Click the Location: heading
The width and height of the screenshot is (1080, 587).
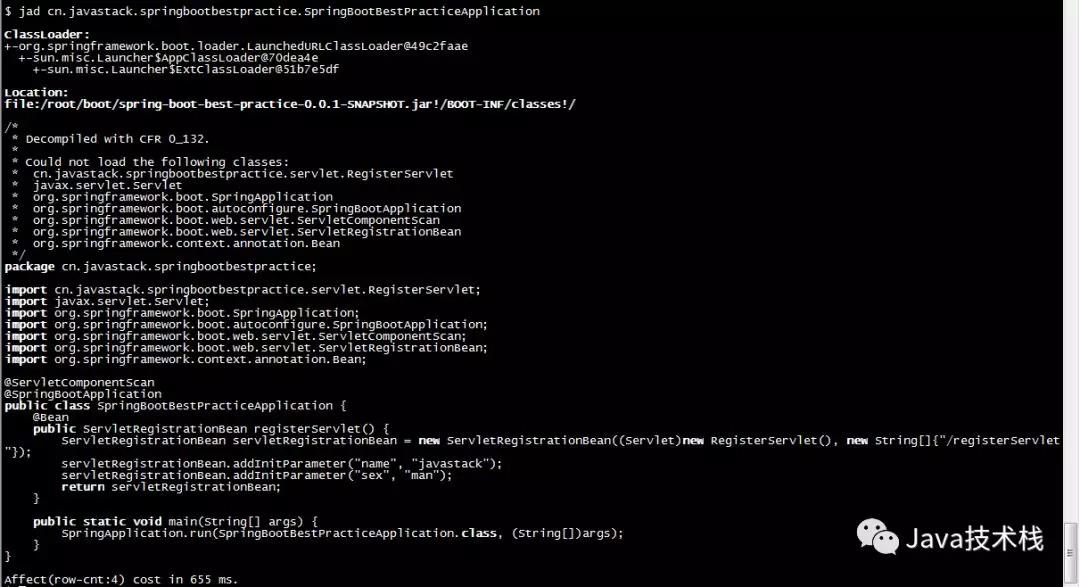point(37,92)
